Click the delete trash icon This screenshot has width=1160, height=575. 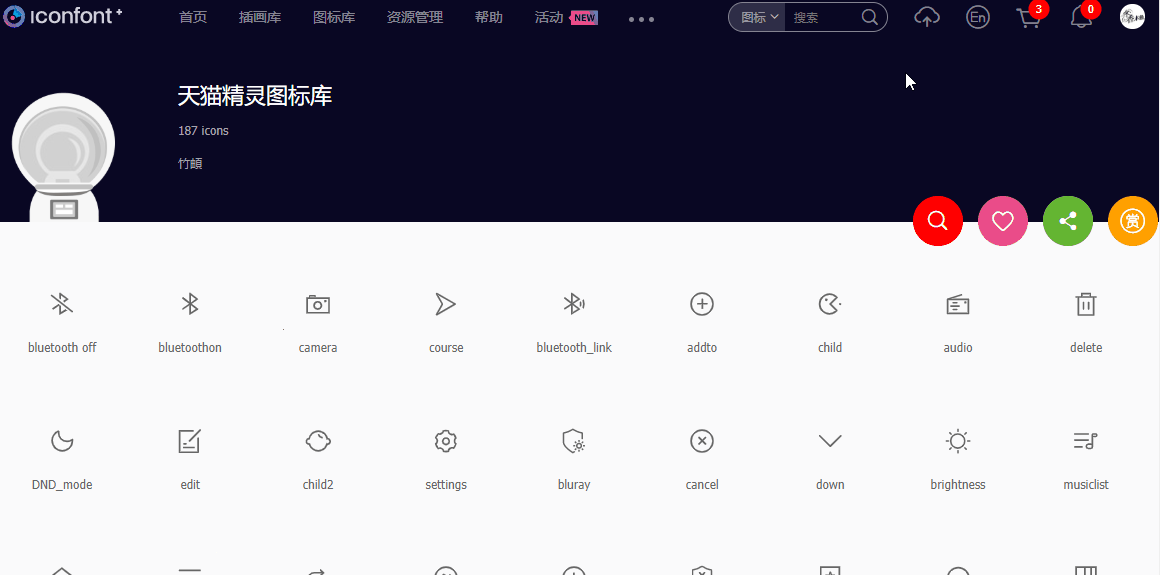[x=1086, y=304]
